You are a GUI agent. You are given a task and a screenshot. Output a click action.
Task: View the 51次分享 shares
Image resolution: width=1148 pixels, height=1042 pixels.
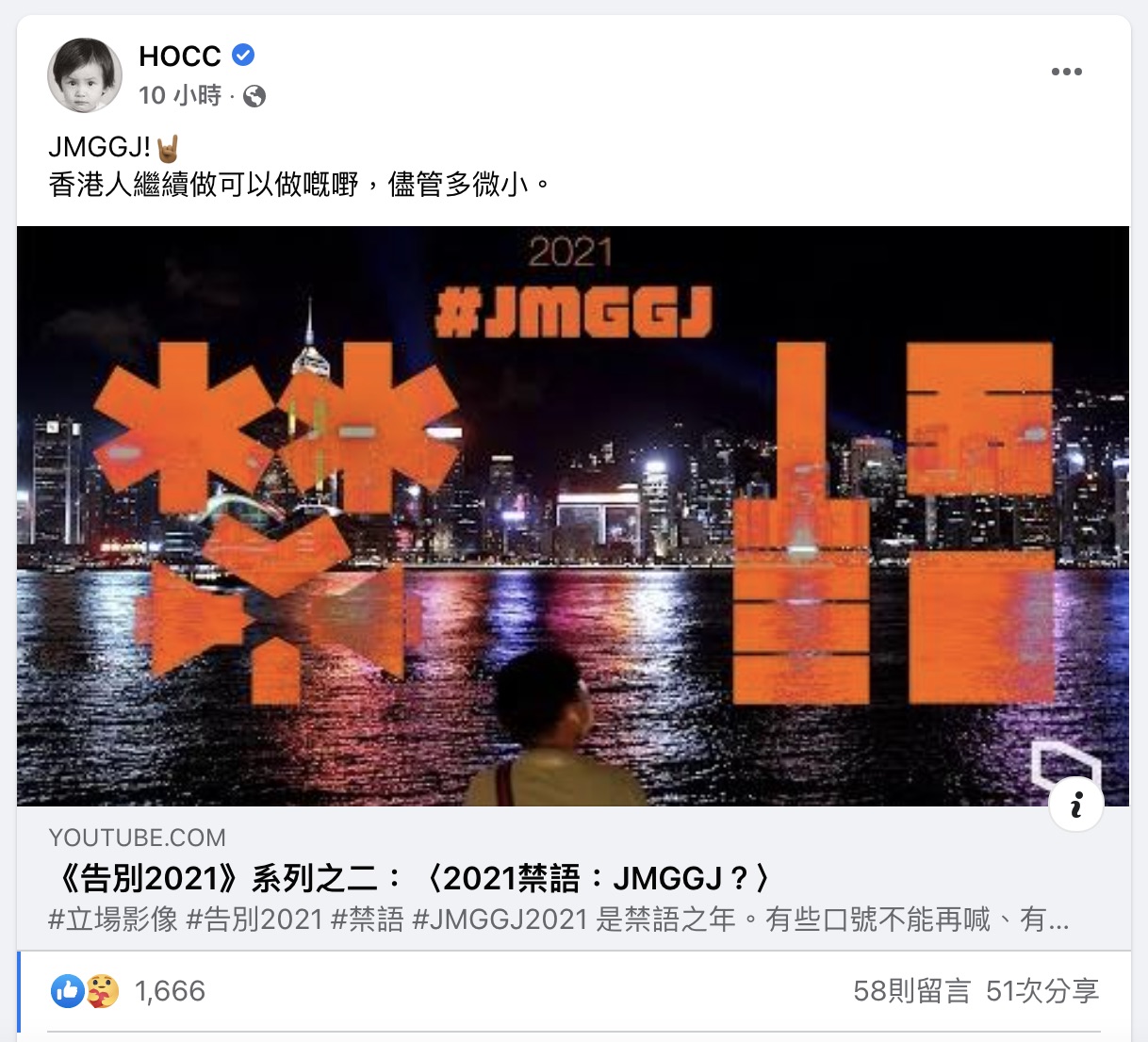pos(1042,991)
